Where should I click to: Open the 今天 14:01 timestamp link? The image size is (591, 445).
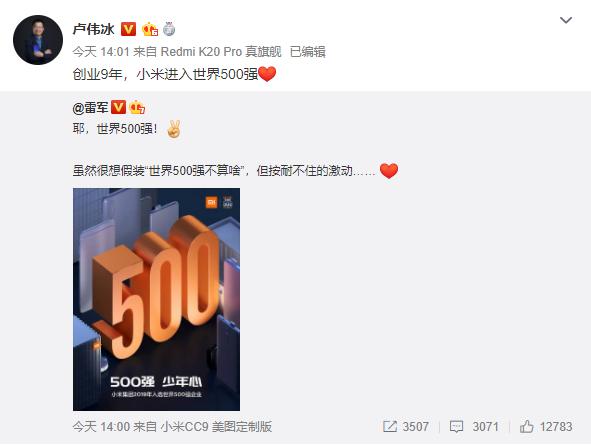[101, 52]
